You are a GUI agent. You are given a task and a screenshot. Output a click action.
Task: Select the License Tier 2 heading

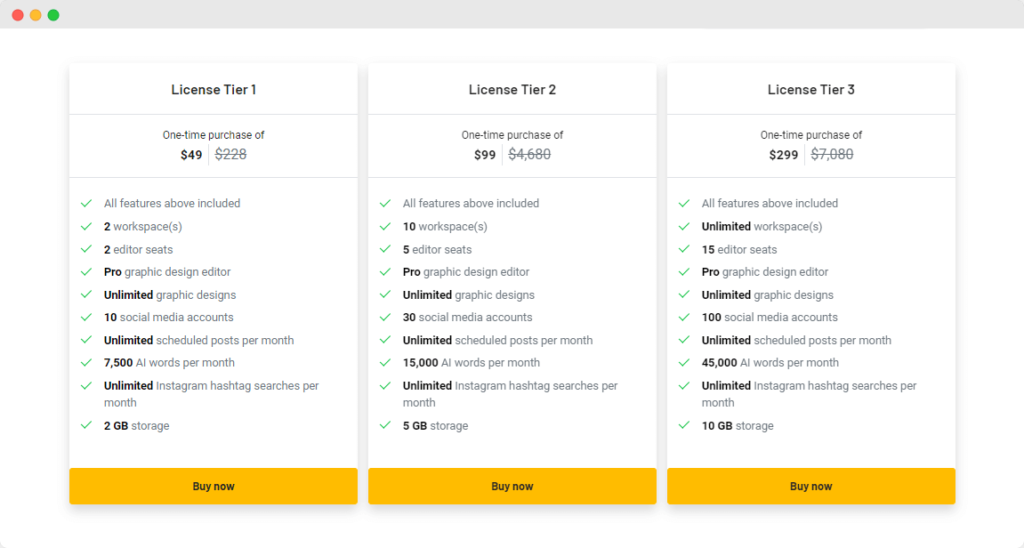tap(512, 89)
